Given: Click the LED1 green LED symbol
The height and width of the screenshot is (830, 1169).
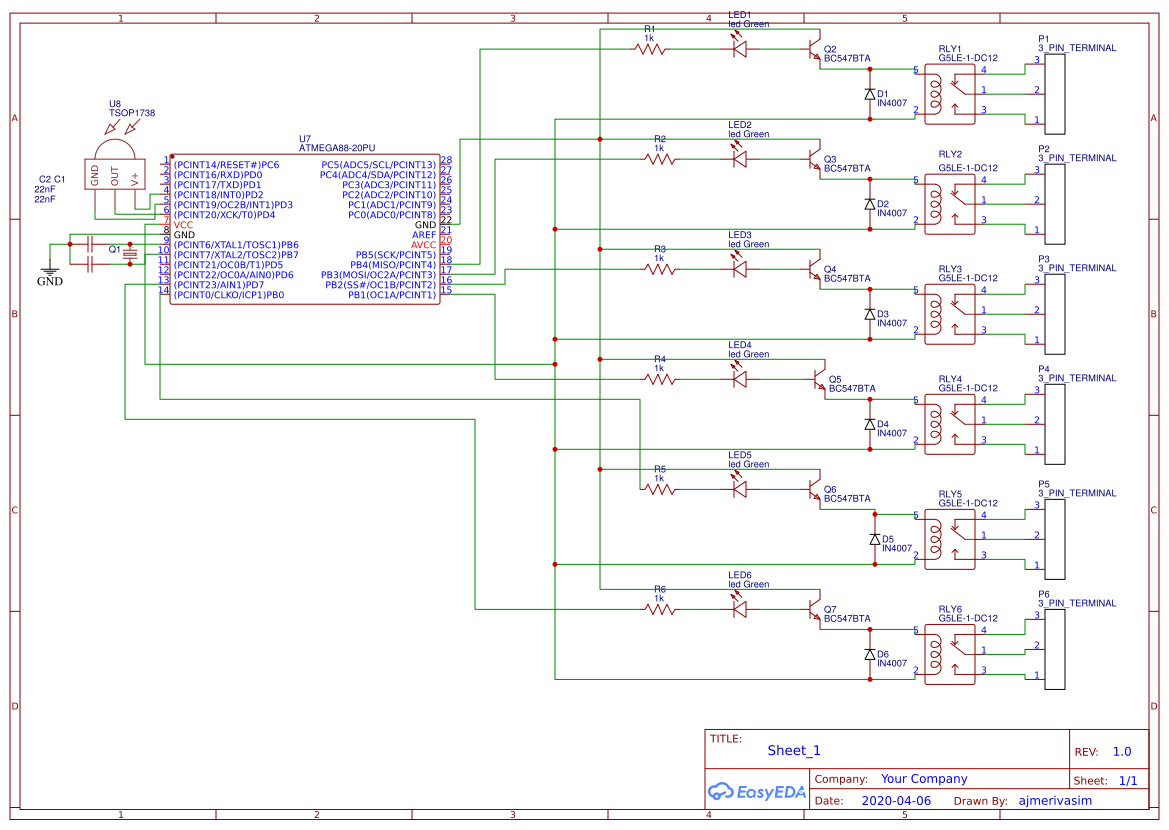Looking at the screenshot, I should [x=740, y=46].
